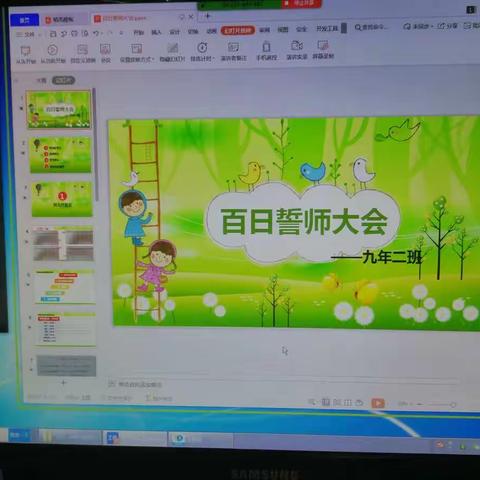Click the Hide Slide icon
This screenshot has width=480, height=480.
(x=172, y=49)
